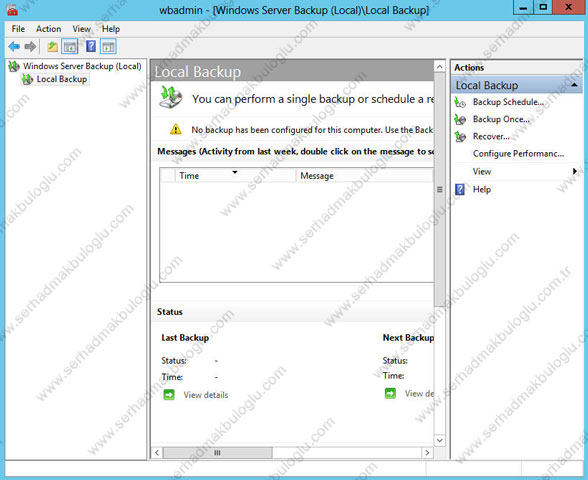Click the Message column header
This screenshot has height=480, width=588.
click(x=365, y=176)
